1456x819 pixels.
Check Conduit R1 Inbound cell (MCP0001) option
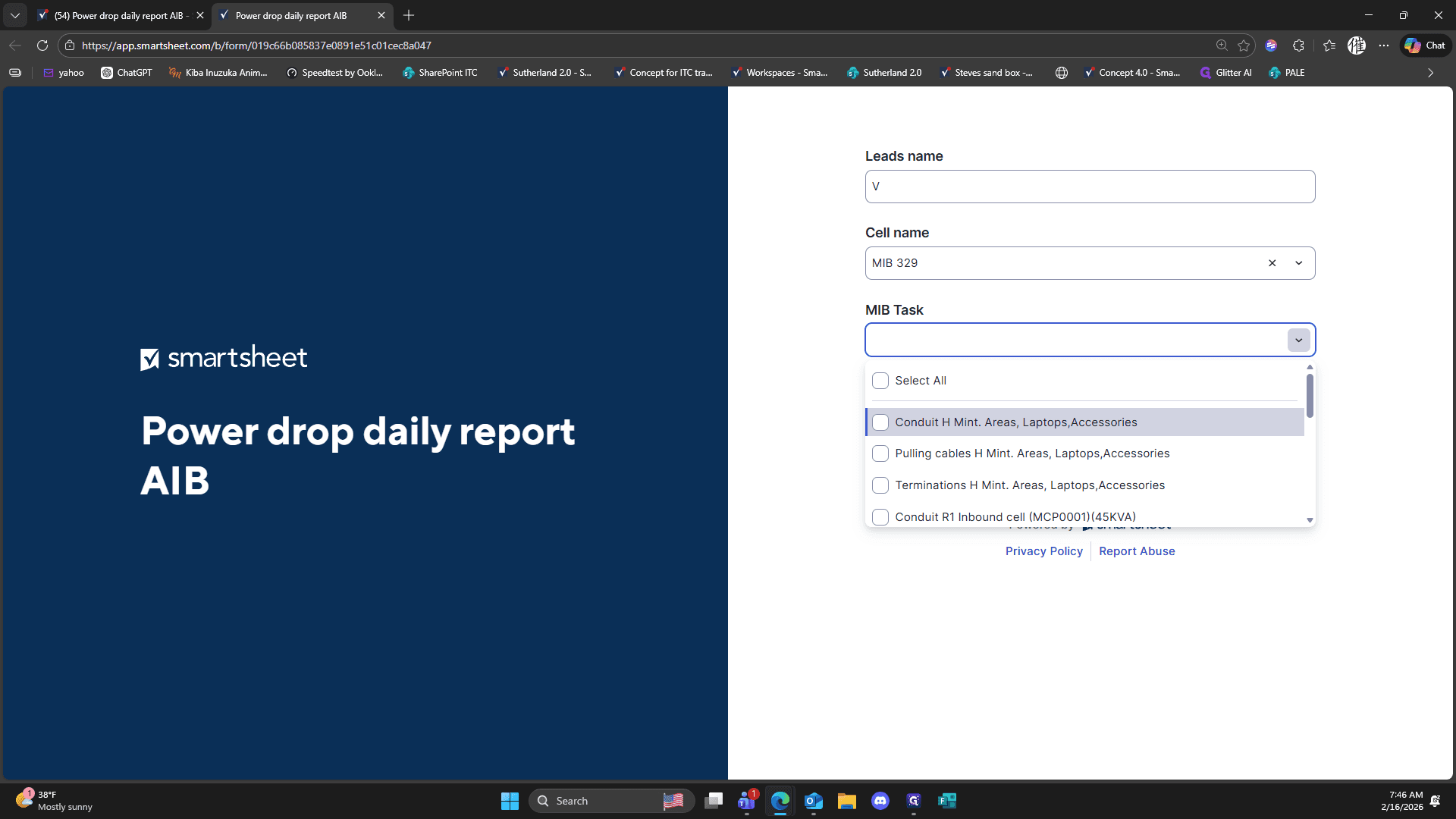(x=880, y=517)
